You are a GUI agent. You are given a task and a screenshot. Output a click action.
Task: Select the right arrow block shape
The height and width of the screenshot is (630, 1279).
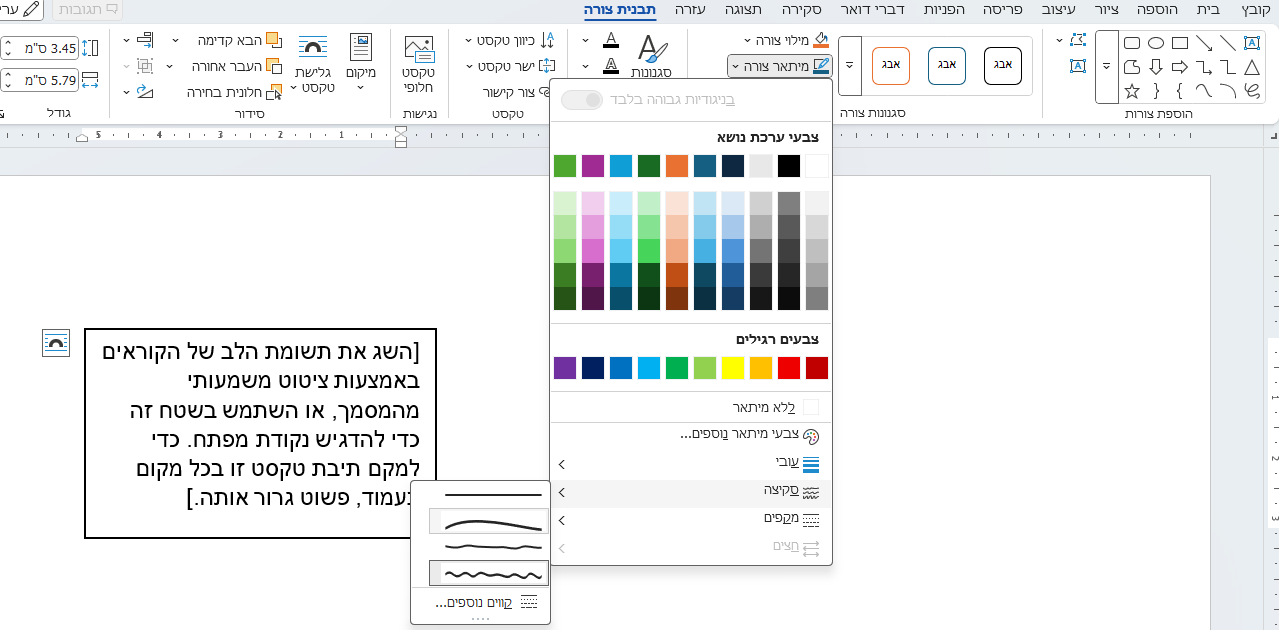click(1180, 67)
